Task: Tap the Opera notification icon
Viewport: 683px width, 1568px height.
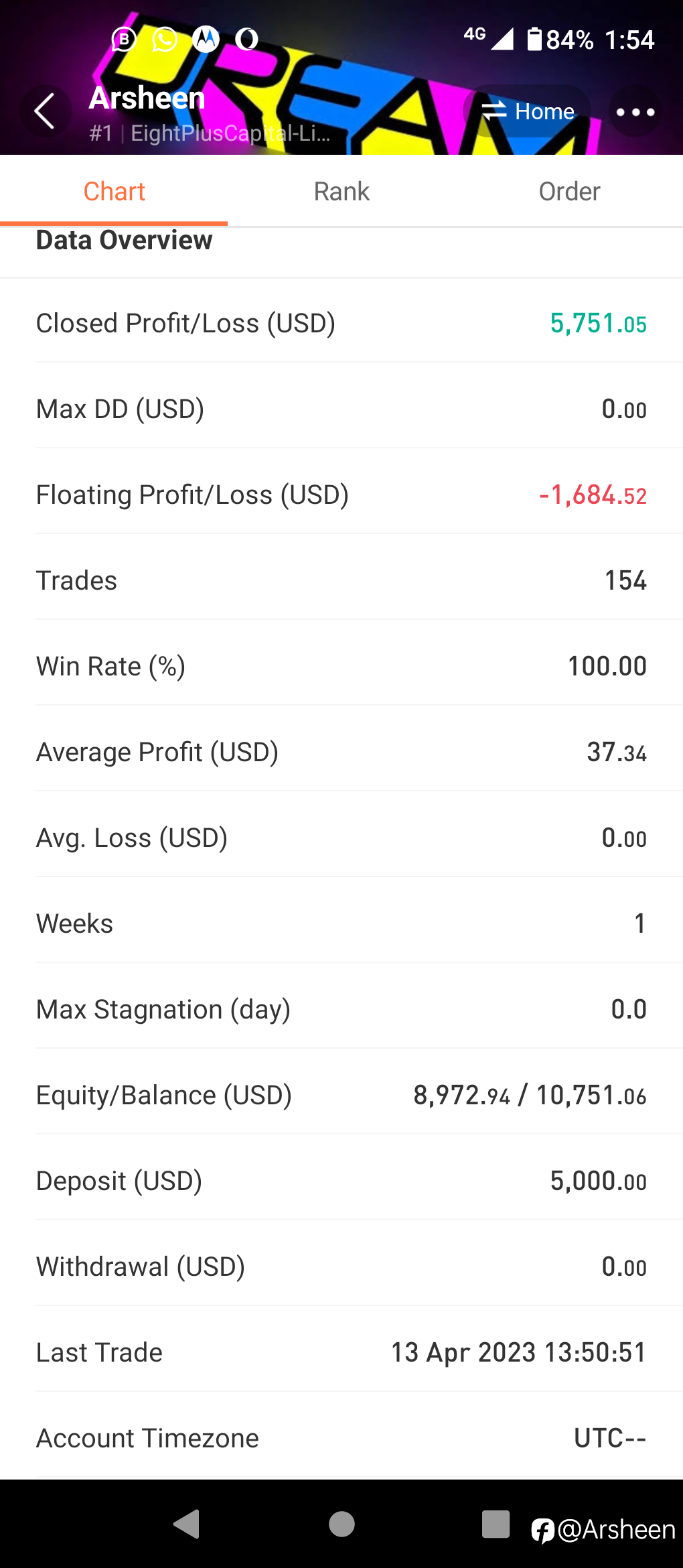Action: (x=246, y=40)
